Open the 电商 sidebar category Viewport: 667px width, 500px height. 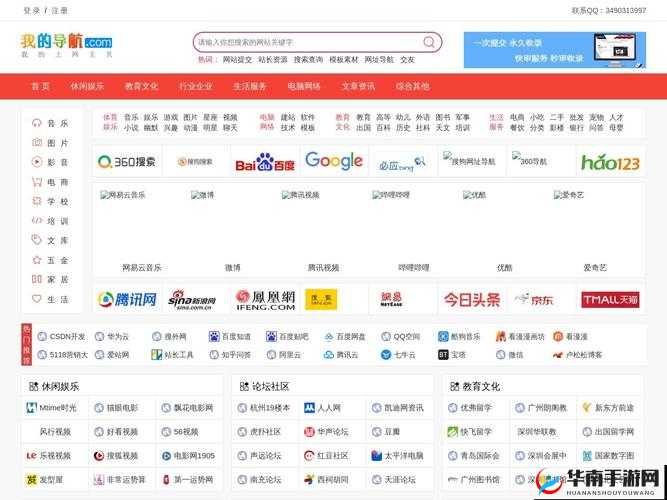[51, 182]
